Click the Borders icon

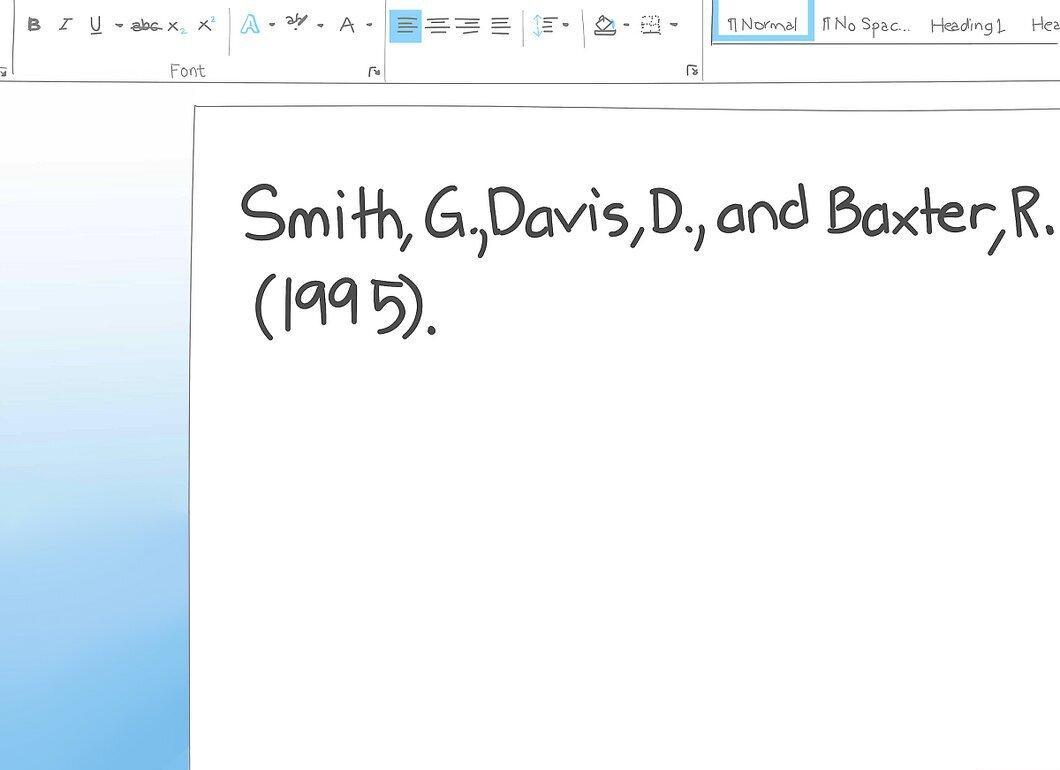(650, 26)
